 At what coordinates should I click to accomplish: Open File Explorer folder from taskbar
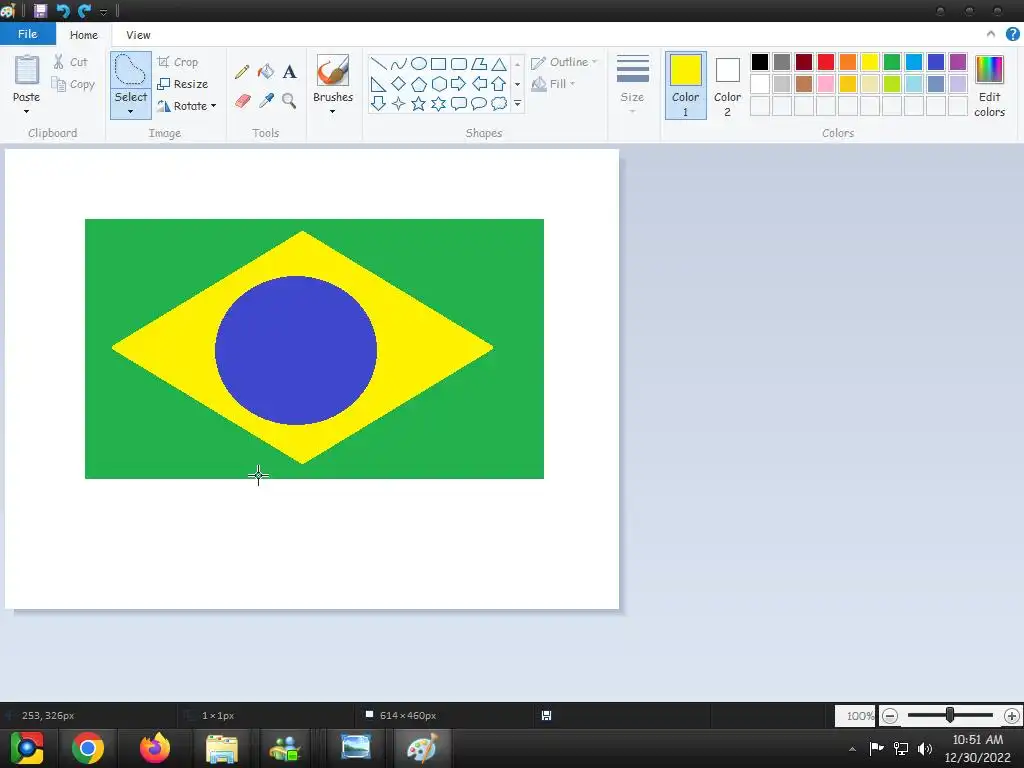(x=222, y=748)
